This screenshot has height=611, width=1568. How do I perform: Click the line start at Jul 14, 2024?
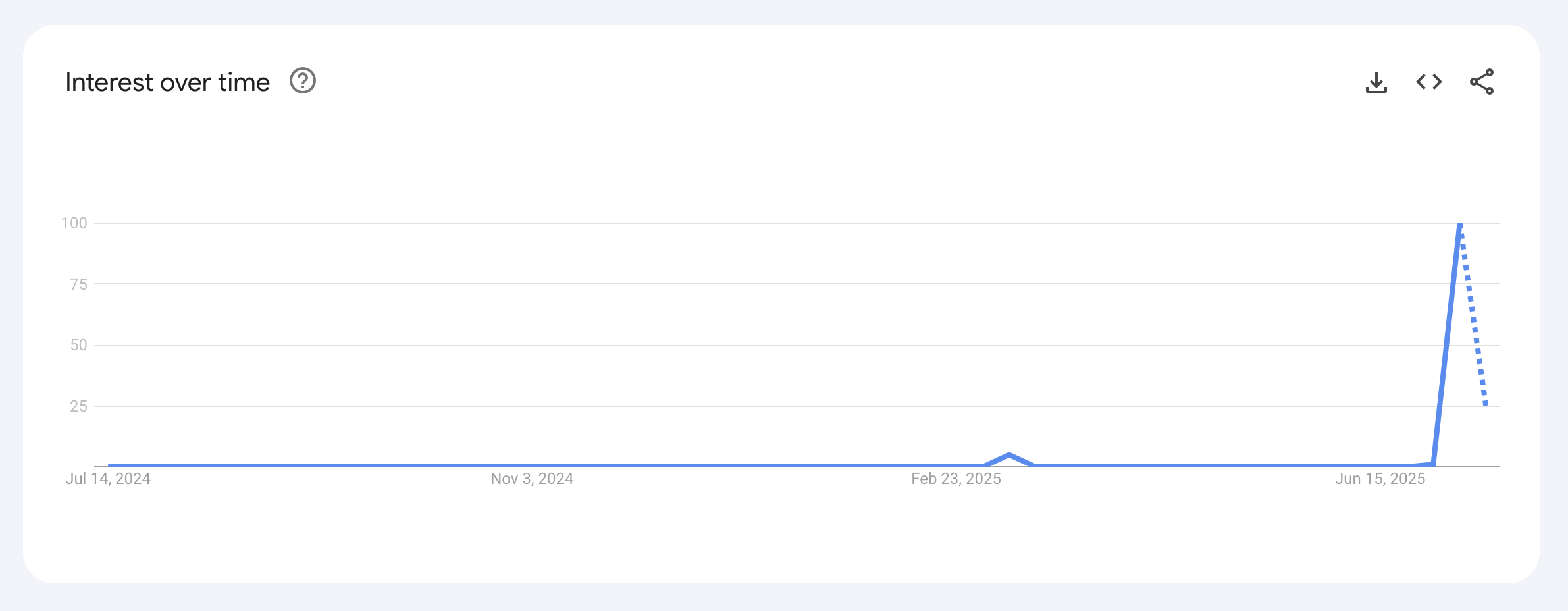pos(109,465)
